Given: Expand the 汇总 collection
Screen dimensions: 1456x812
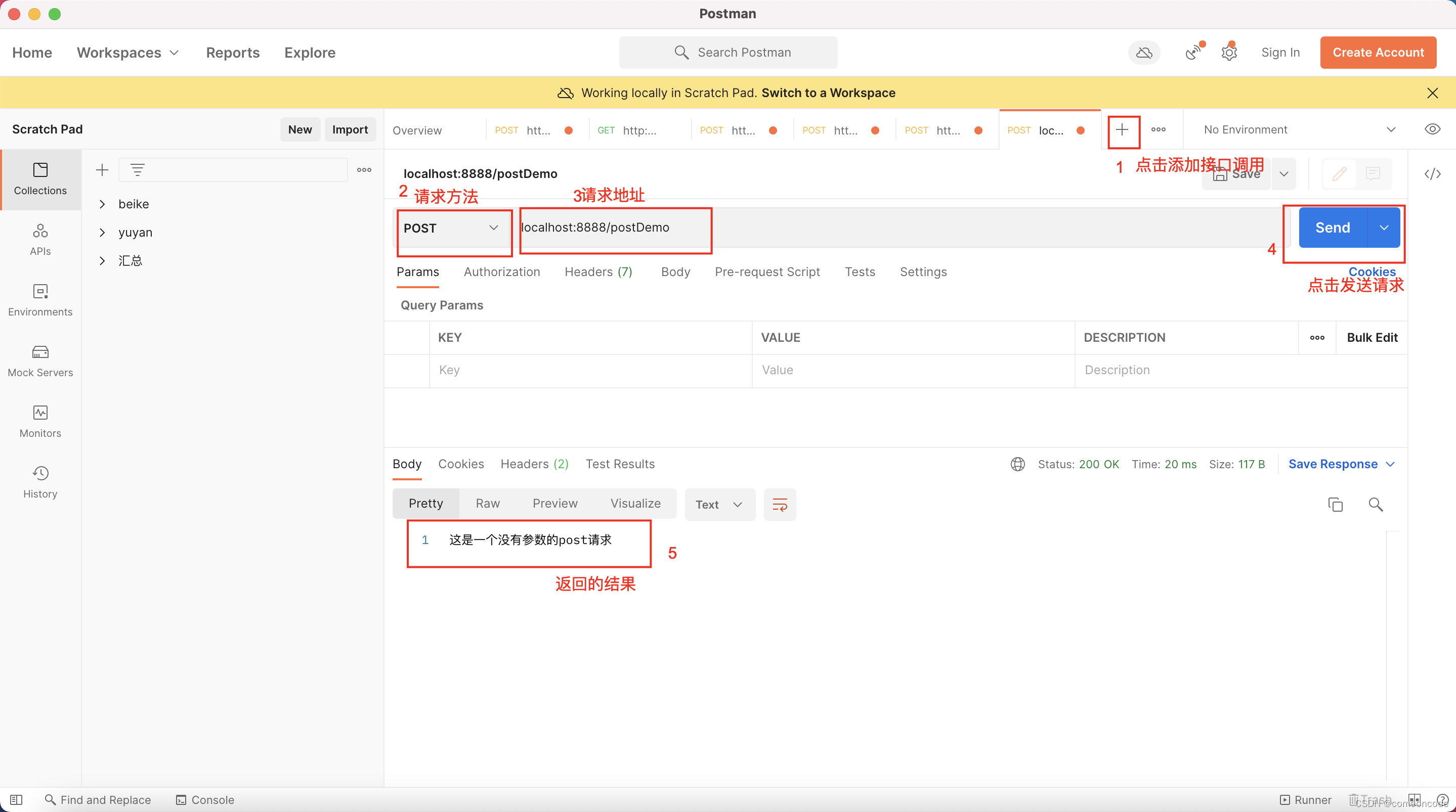Looking at the screenshot, I should [x=102, y=260].
